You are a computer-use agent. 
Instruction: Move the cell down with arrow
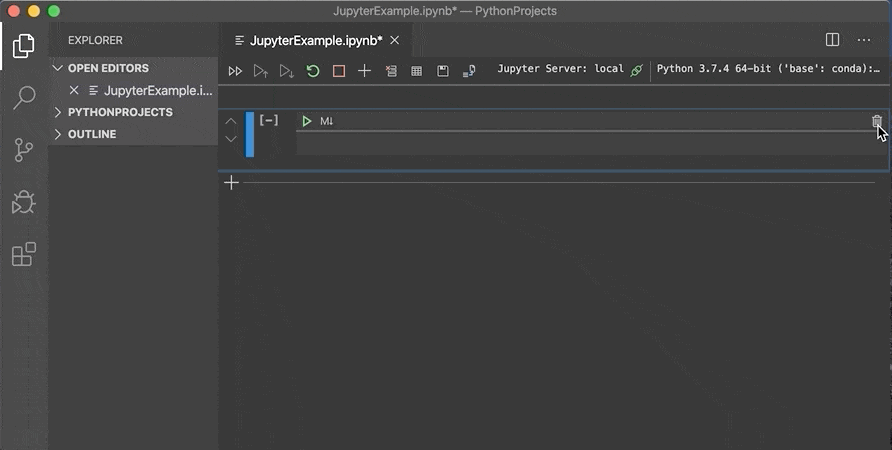tap(230, 138)
